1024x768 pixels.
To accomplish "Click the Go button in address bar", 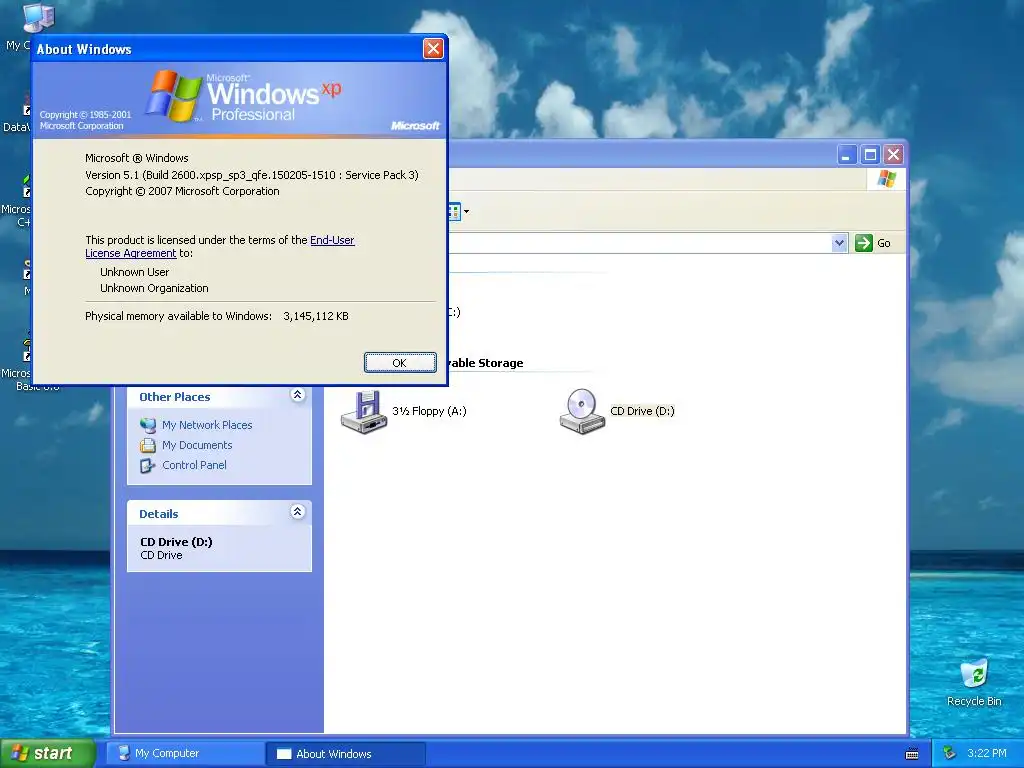I will click(x=873, y=243).
